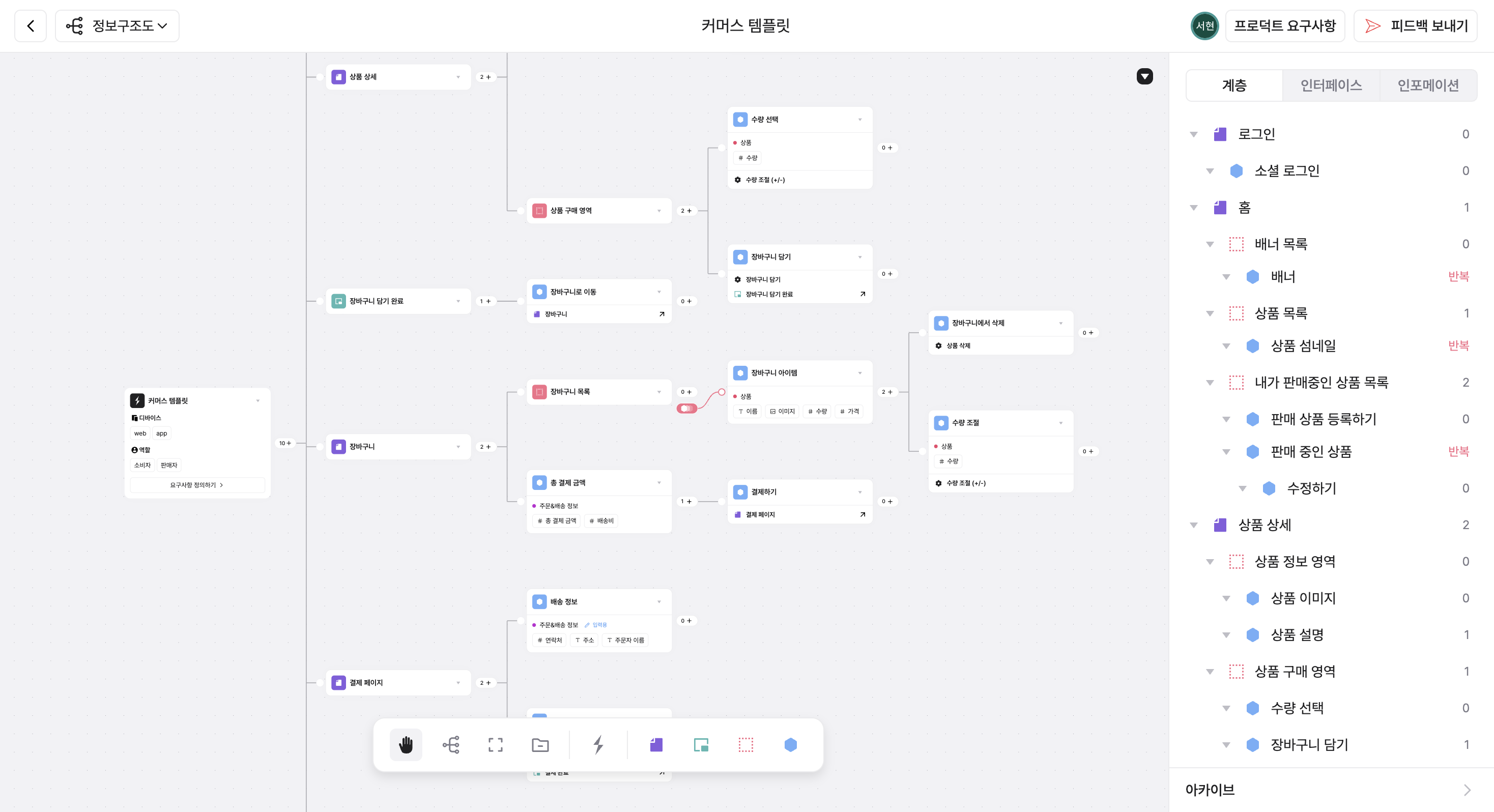Open 프로덕트 요구사항
Viewport: 1494px width, 812px height.
click(x=1285, y=25)
